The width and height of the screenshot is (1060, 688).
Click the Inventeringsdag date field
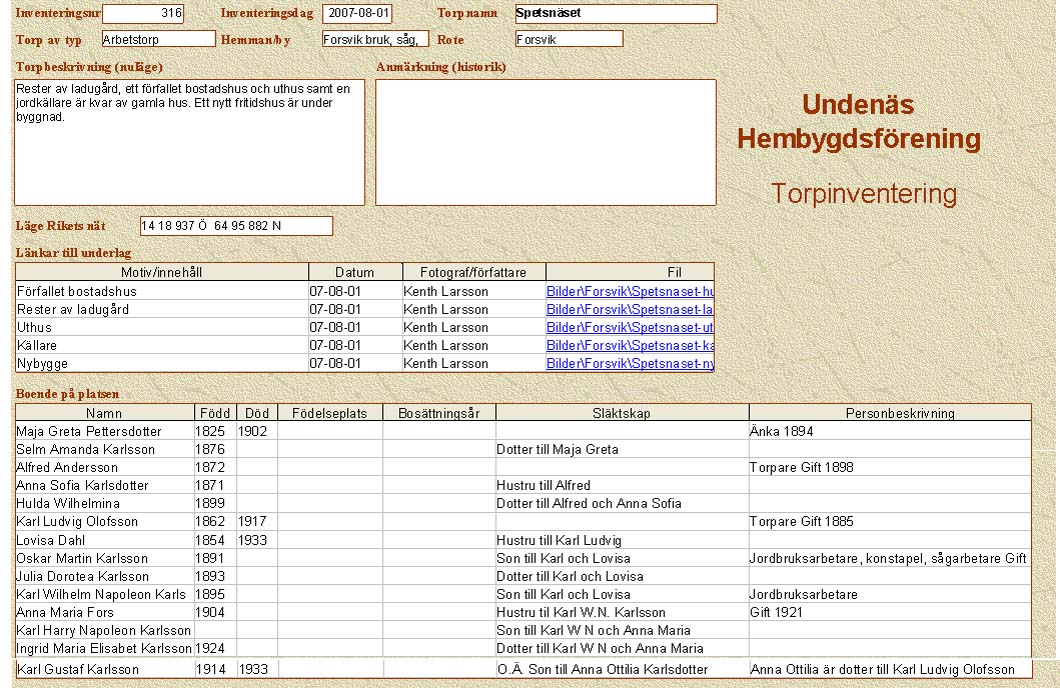357,14
